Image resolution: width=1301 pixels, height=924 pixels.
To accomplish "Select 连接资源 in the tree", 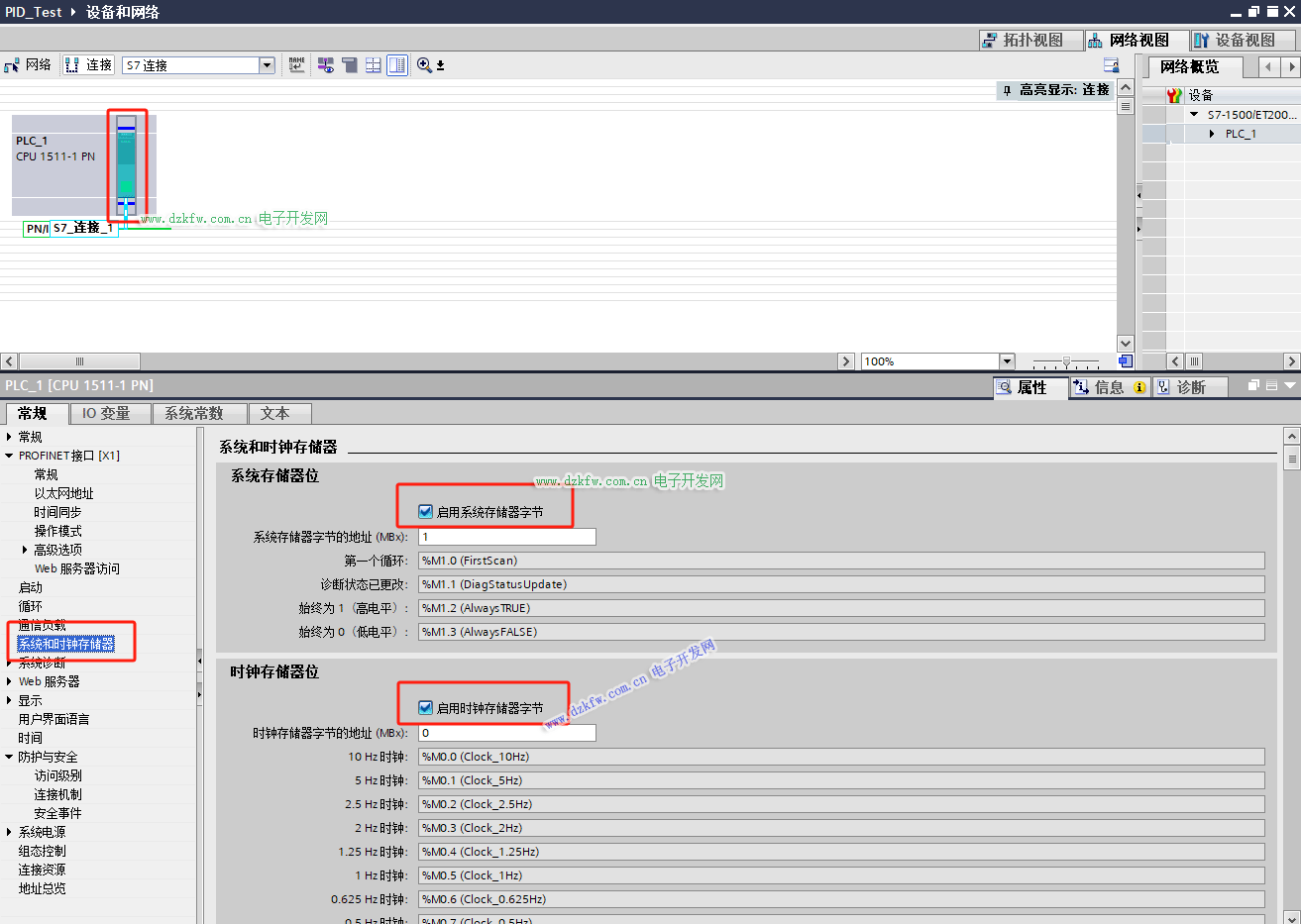I will click(42, 870).
